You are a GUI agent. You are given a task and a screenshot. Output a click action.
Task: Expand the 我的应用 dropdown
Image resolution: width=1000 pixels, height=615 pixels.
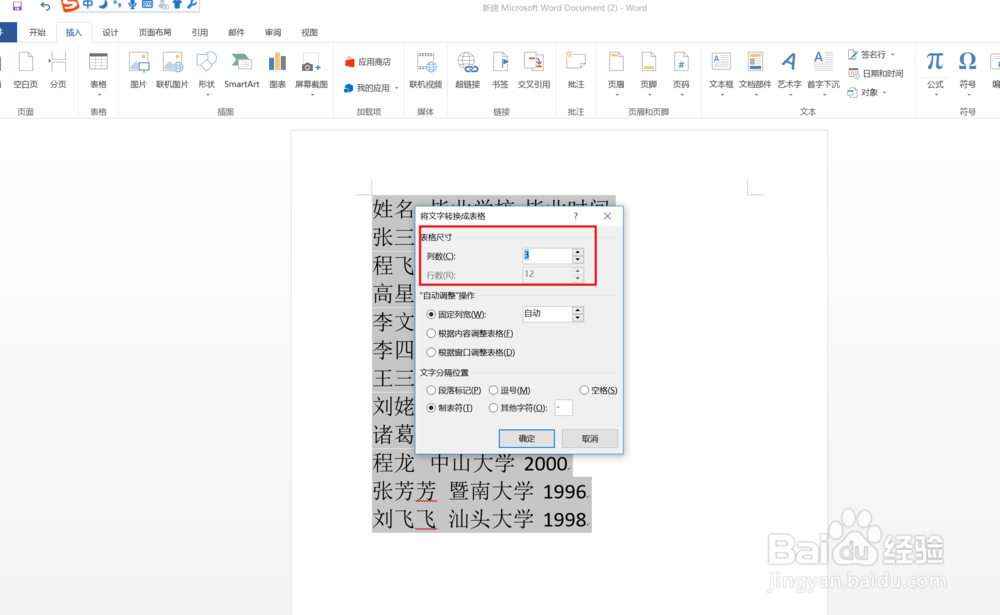coord(396,88)
